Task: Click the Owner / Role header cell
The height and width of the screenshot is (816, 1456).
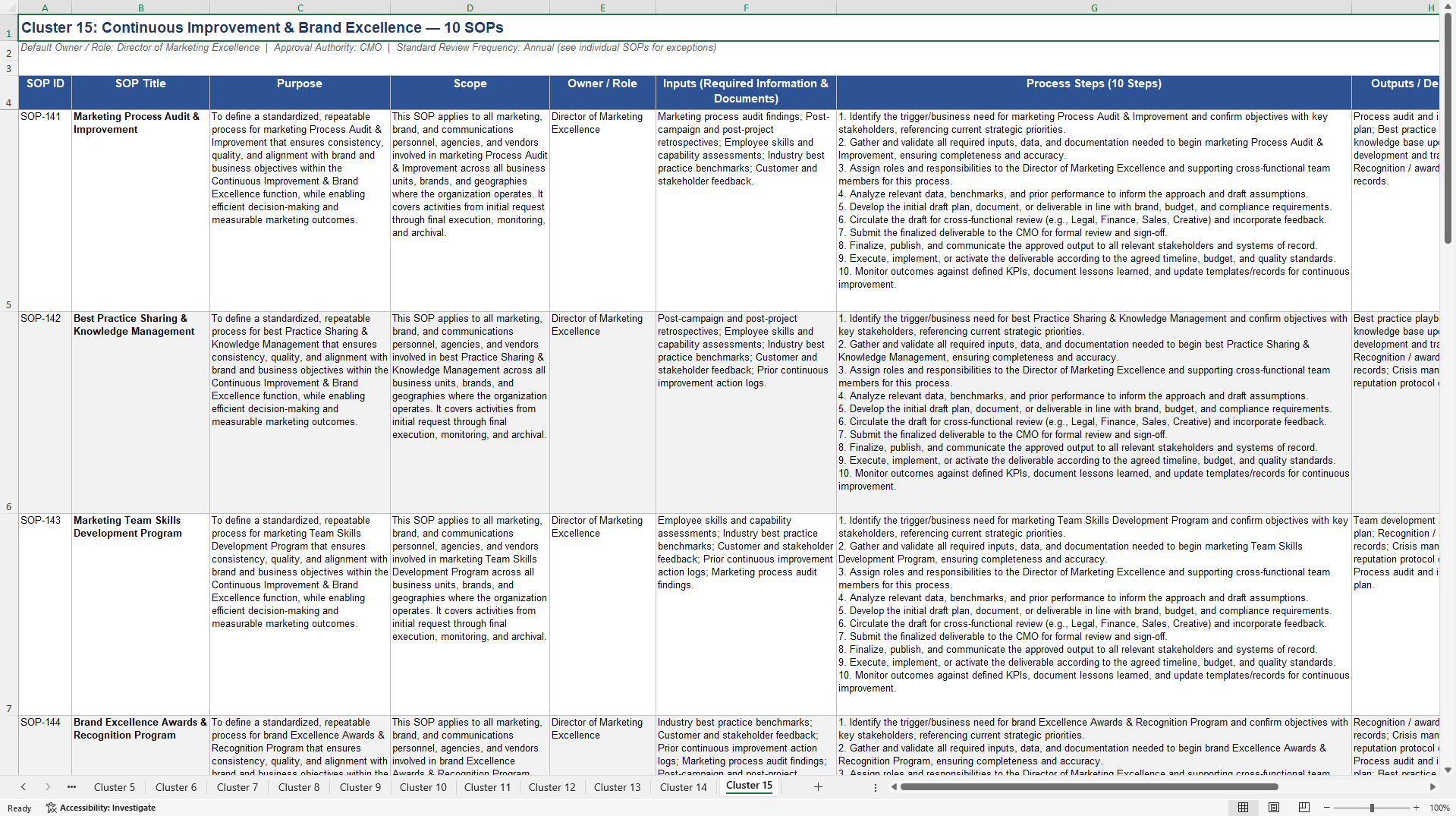Action: 602,92
